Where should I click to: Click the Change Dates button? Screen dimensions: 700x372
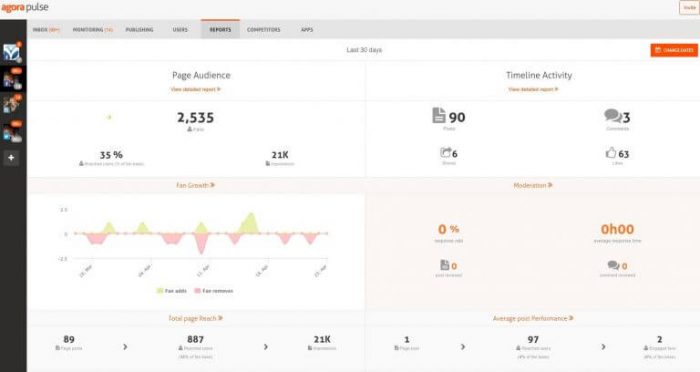click(x=674, y=50)
